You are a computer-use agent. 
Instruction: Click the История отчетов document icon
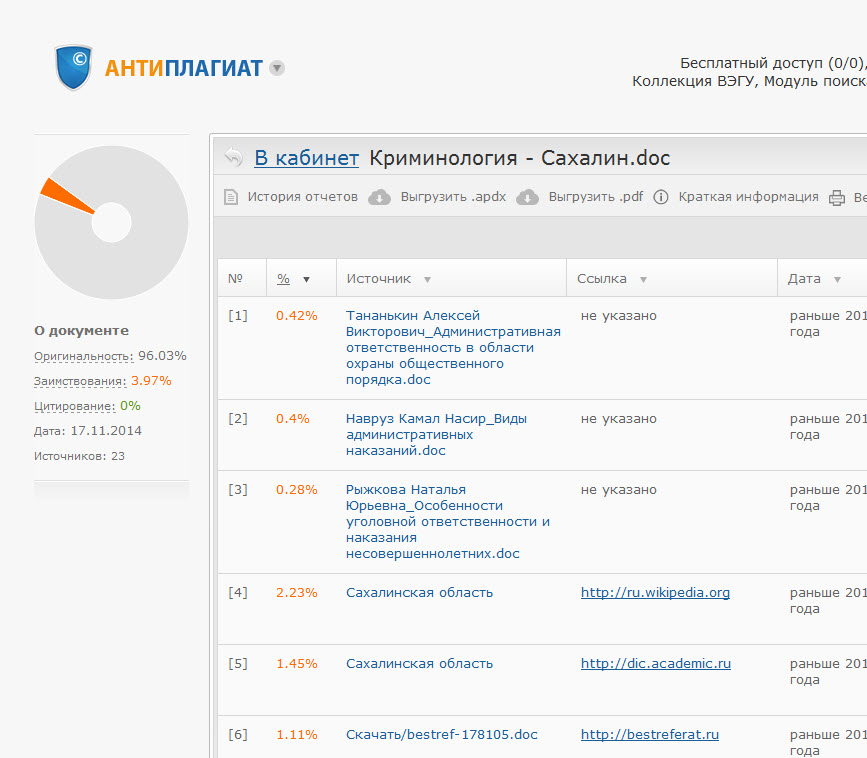pyautogui.click(x=231, y=197)
